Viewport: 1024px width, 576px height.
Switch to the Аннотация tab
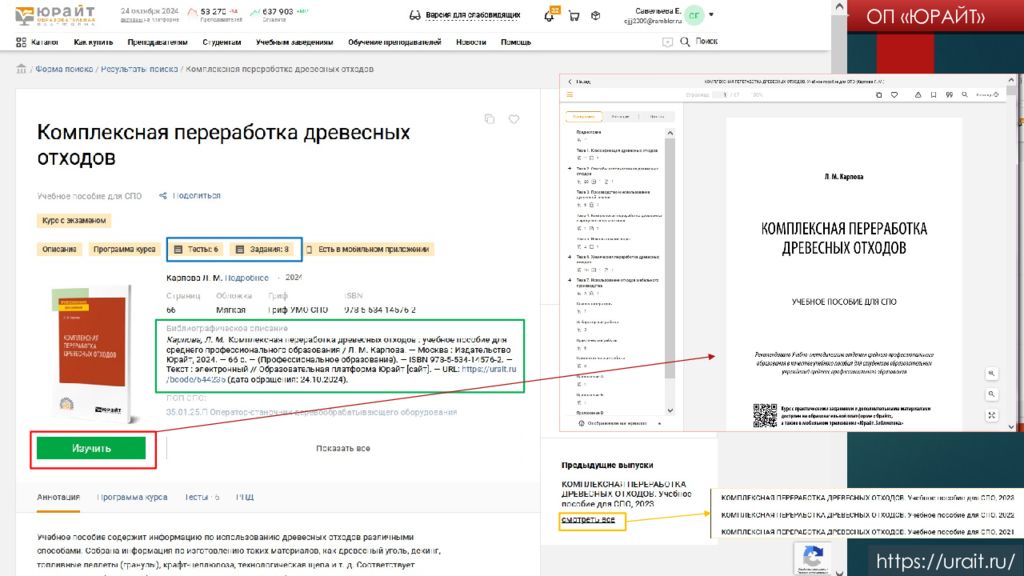coord(58,497)
